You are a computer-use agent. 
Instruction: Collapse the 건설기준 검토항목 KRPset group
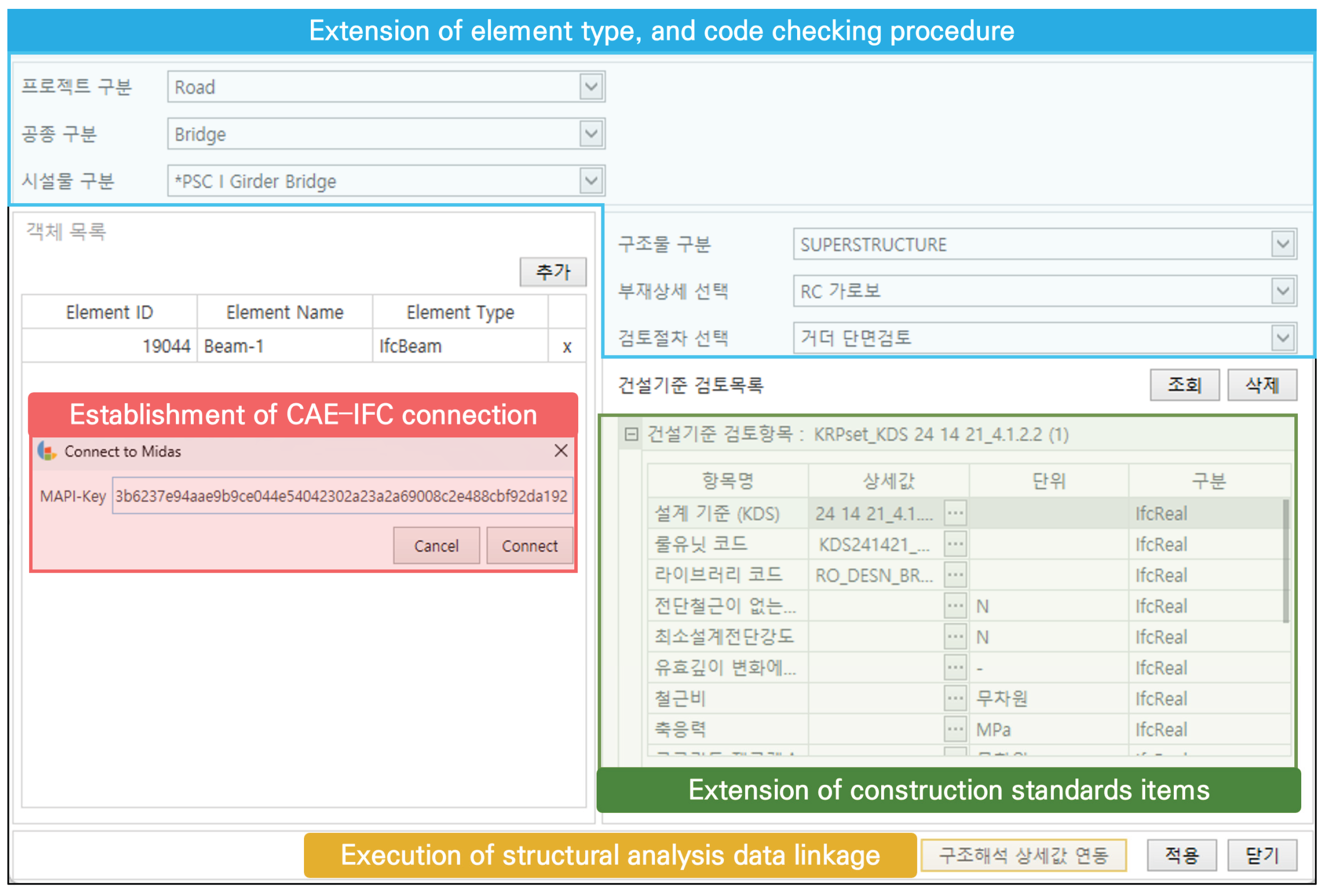[x=631, y=434]
